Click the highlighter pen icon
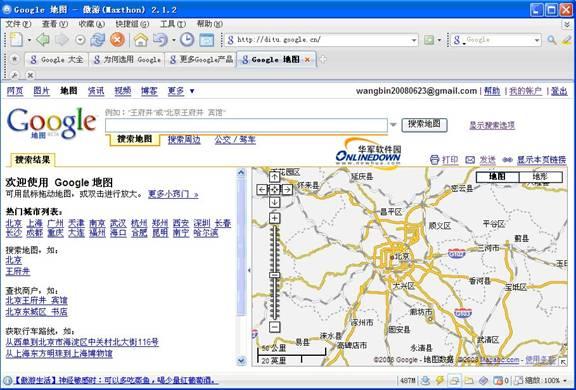 point(567,40)
